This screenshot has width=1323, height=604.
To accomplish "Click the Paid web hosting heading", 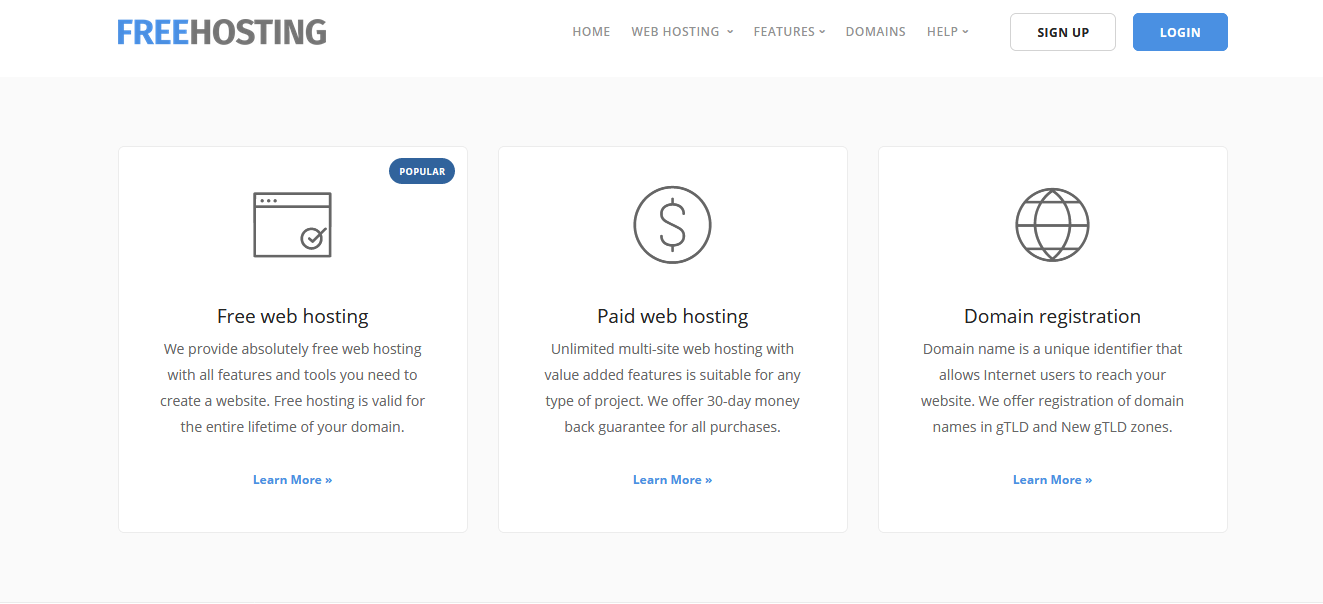I will point(672,316).
